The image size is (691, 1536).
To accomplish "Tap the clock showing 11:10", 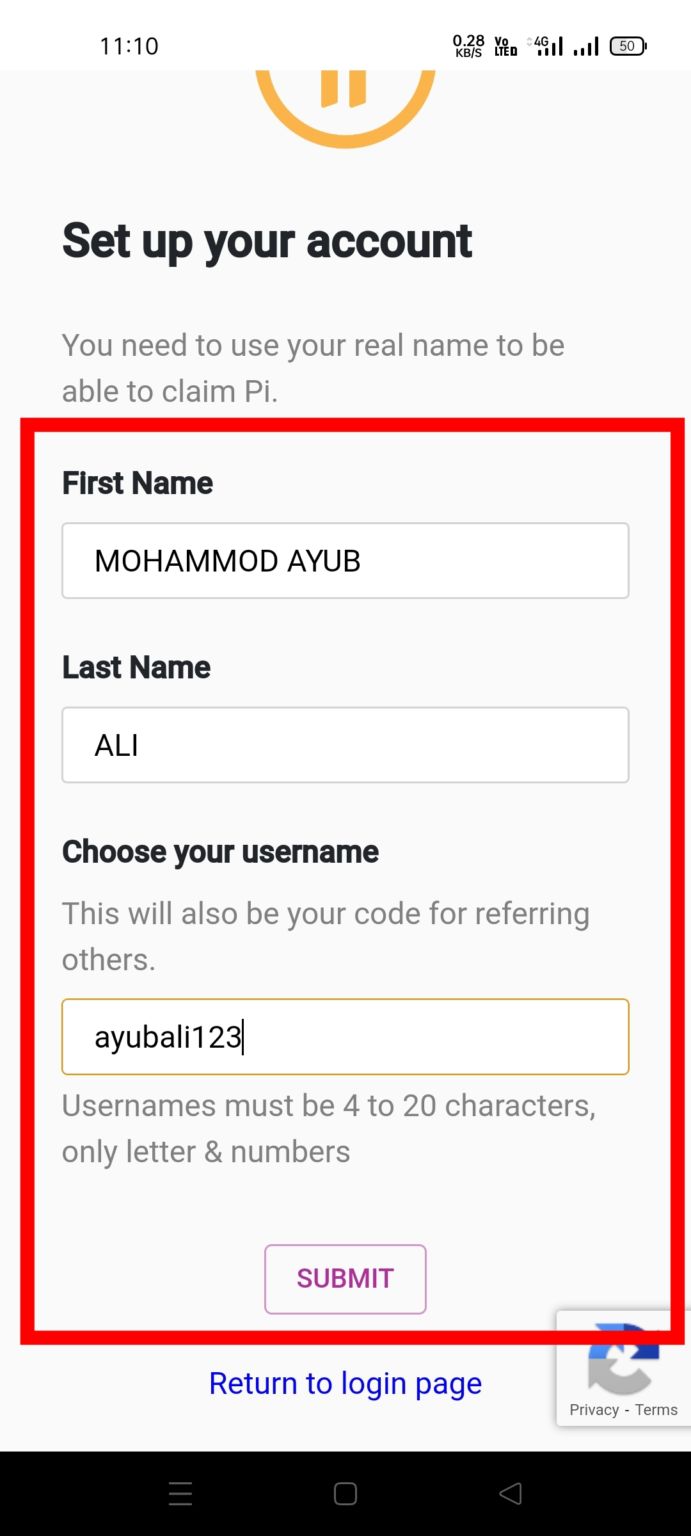I will click(x=129, y=46).
